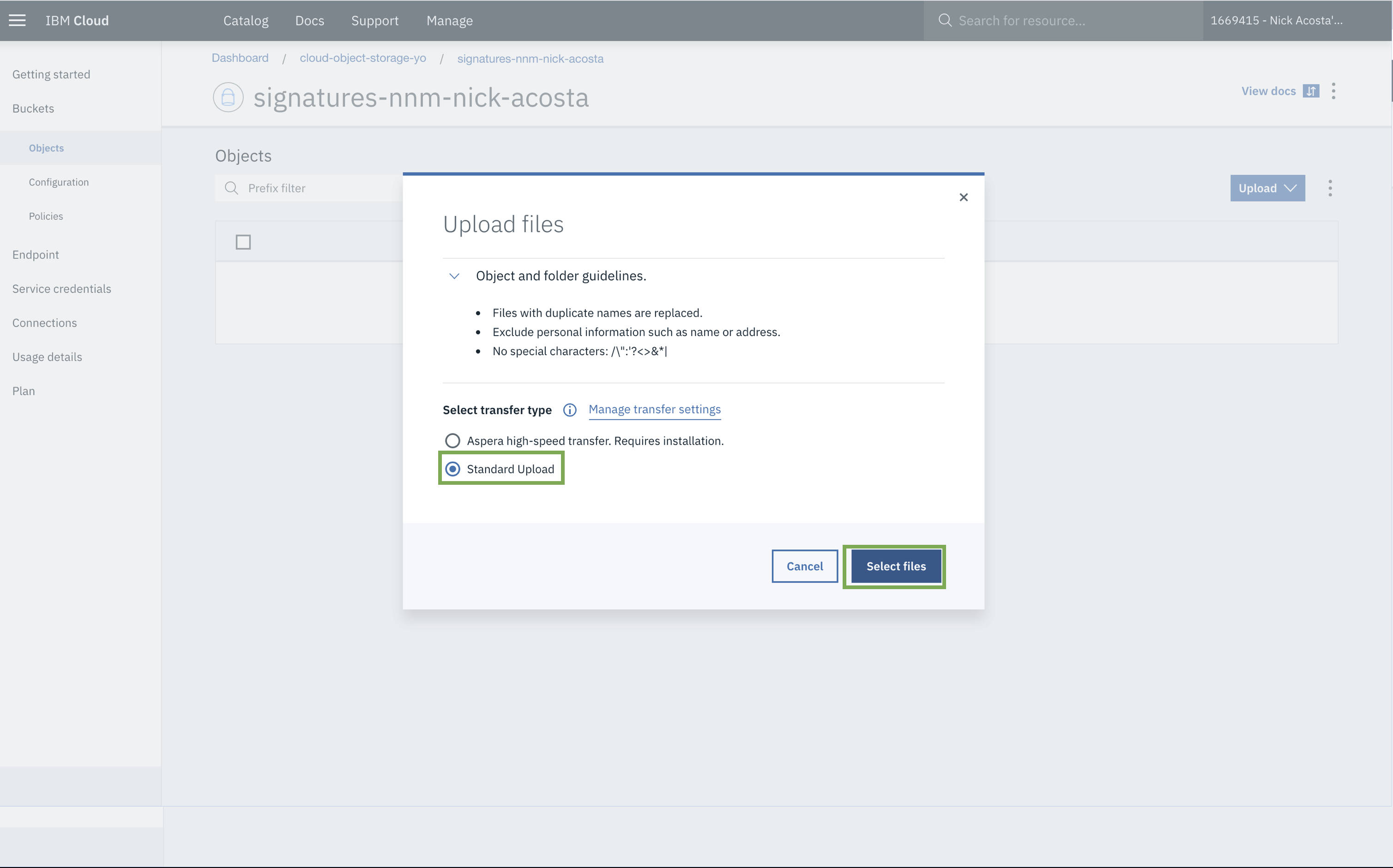This screenshot has width=1393, height=868.
Task: Open Buckets in the sidebar
Action: point(33,108)
